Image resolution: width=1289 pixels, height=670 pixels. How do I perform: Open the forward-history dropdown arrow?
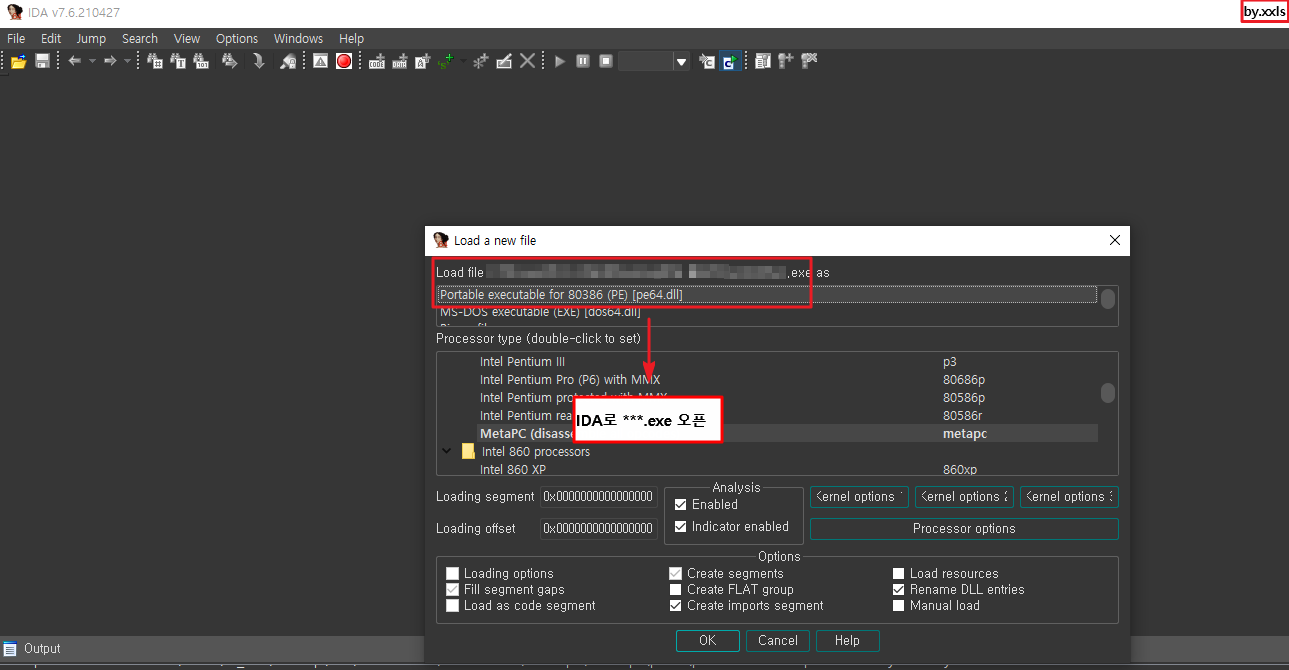pyautogui.click(x=127, y=61)
